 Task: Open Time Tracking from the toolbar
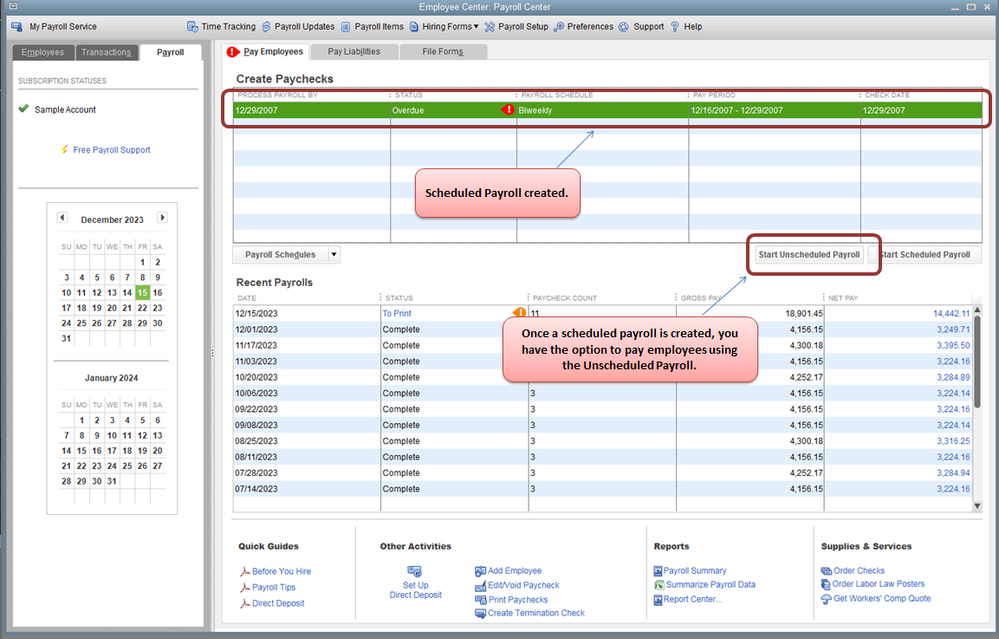coord(221,27)
